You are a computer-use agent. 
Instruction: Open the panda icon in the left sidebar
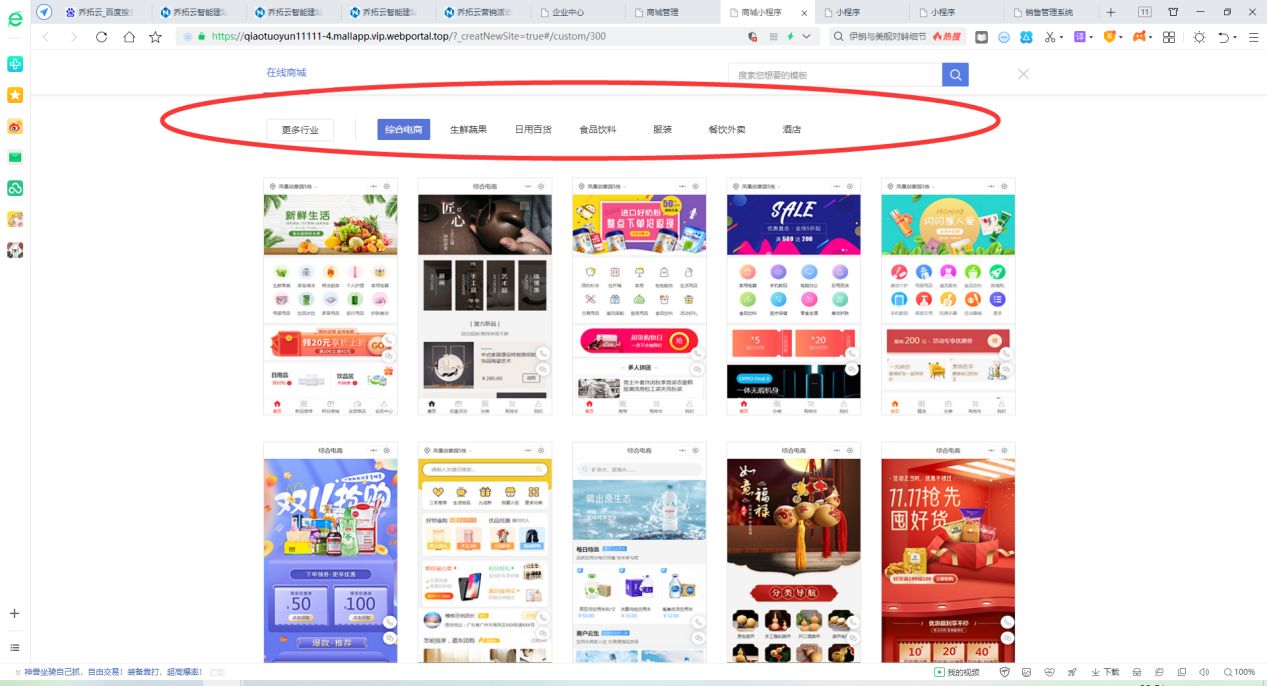point(14,249)
